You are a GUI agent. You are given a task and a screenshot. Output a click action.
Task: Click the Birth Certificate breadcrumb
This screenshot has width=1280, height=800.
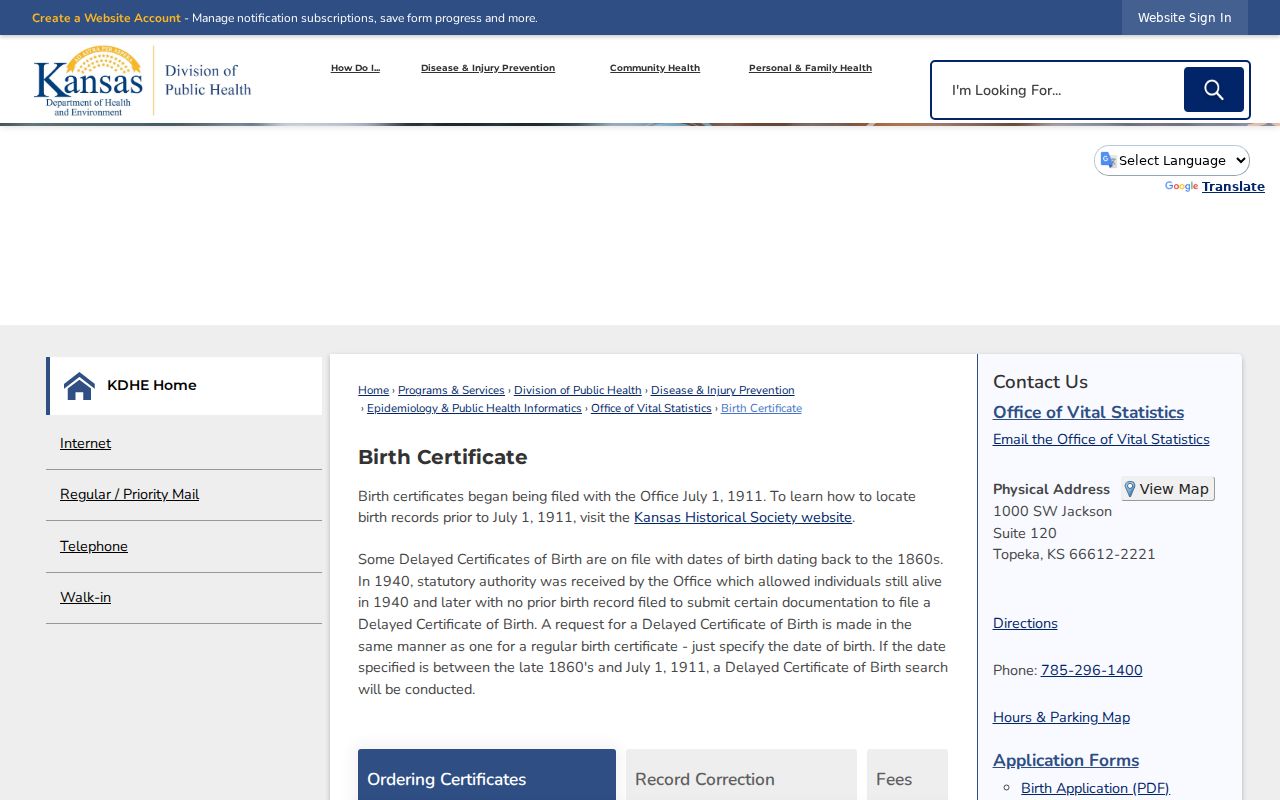click(761, 409)
